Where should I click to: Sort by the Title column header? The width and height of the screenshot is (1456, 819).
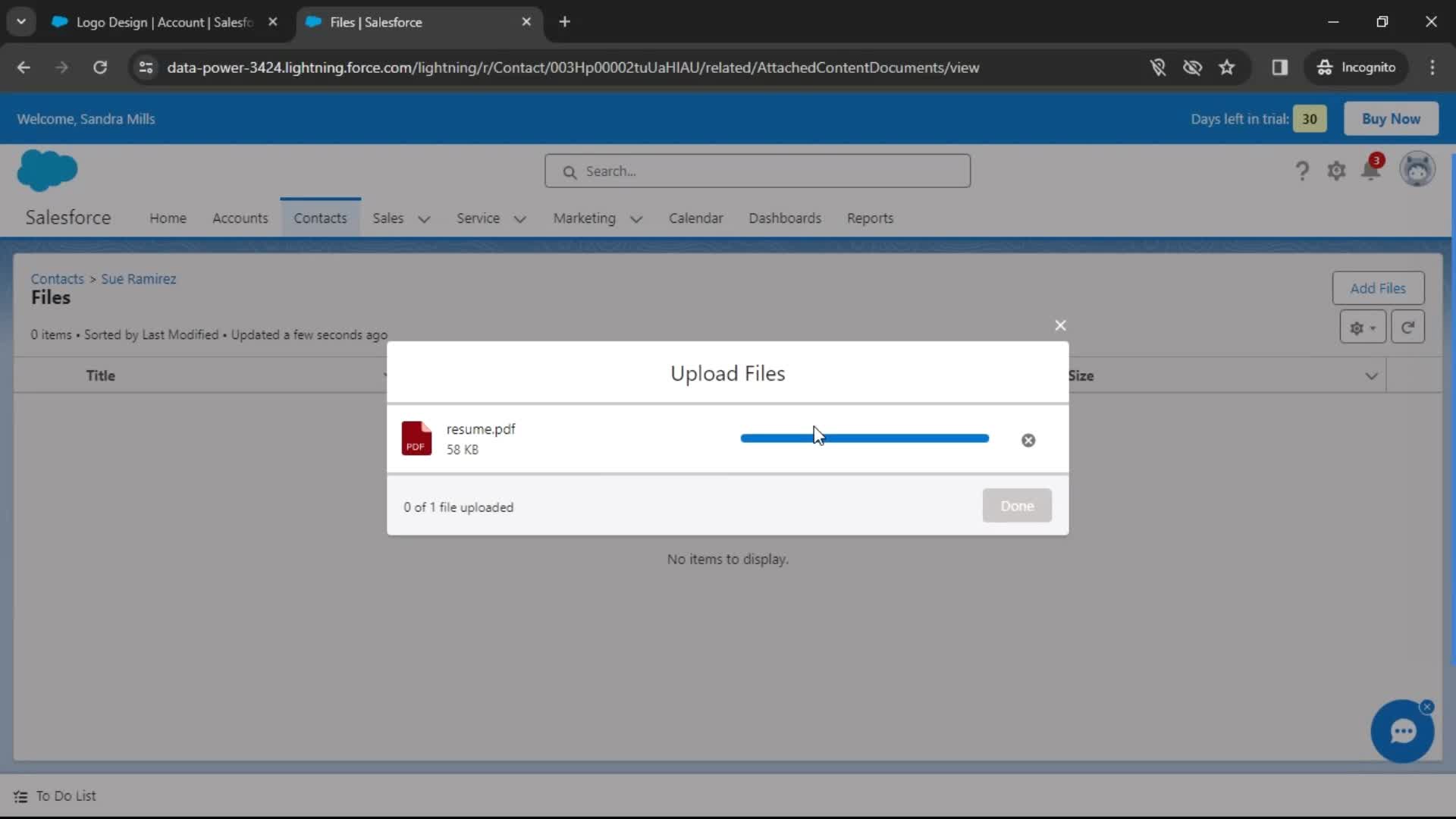[101, 376]
